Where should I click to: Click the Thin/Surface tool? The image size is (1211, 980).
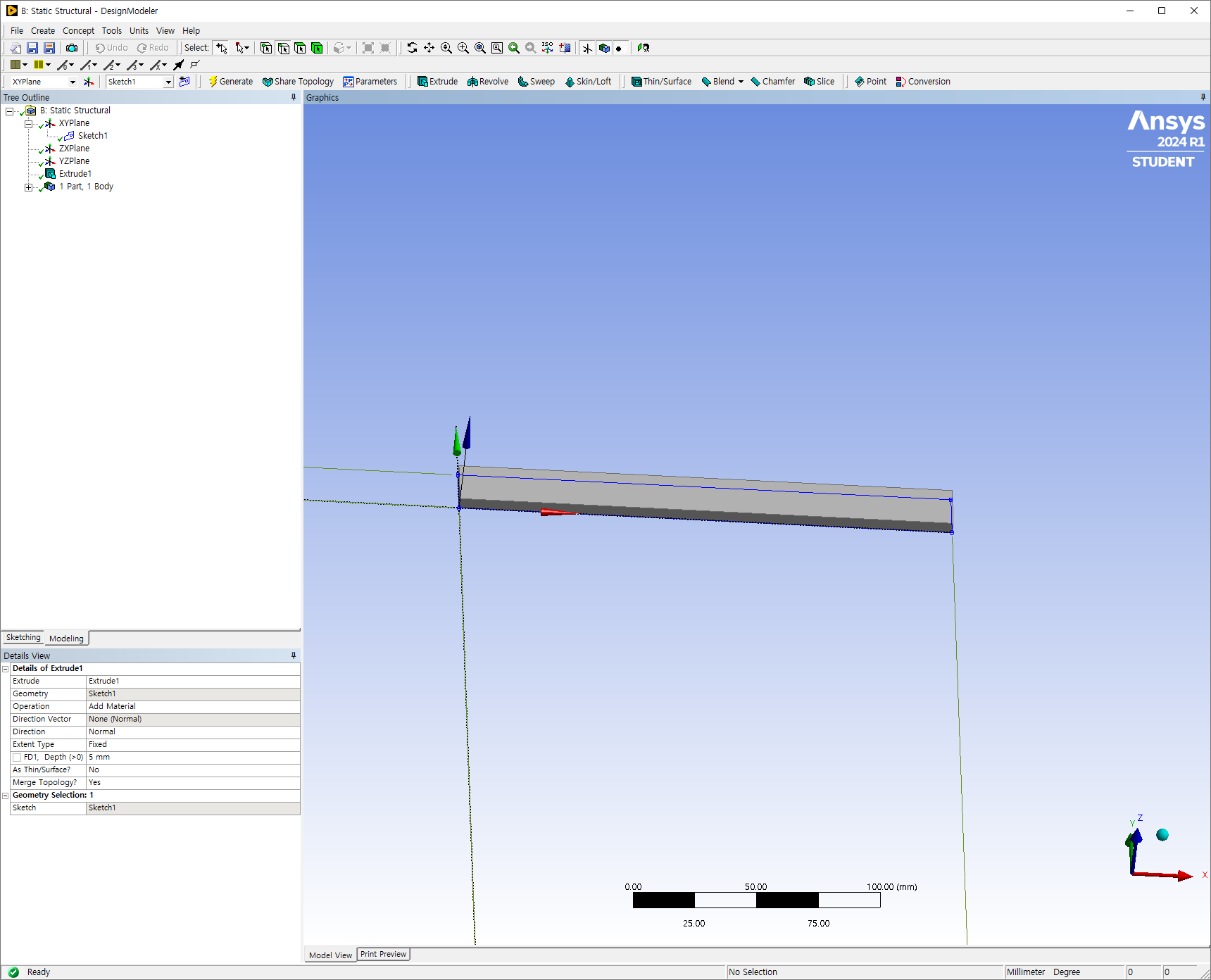coord(661,82)
